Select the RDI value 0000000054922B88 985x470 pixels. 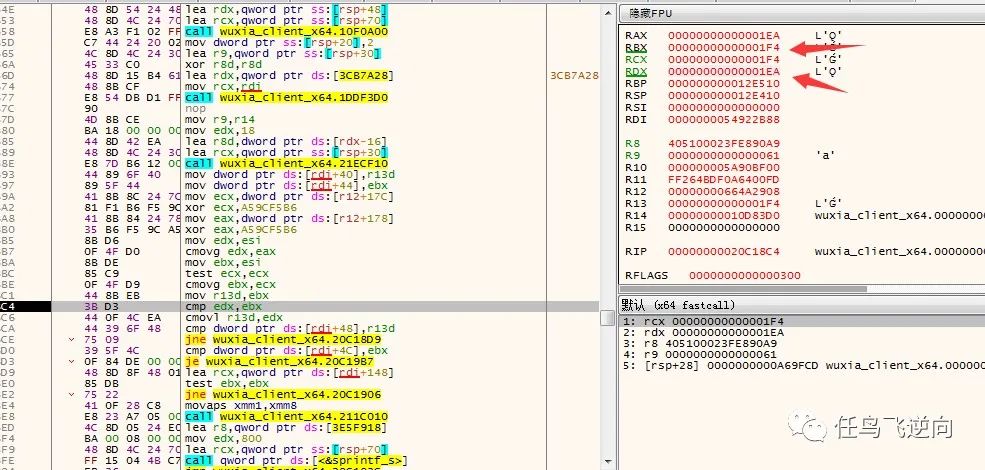tap(724, 119)
